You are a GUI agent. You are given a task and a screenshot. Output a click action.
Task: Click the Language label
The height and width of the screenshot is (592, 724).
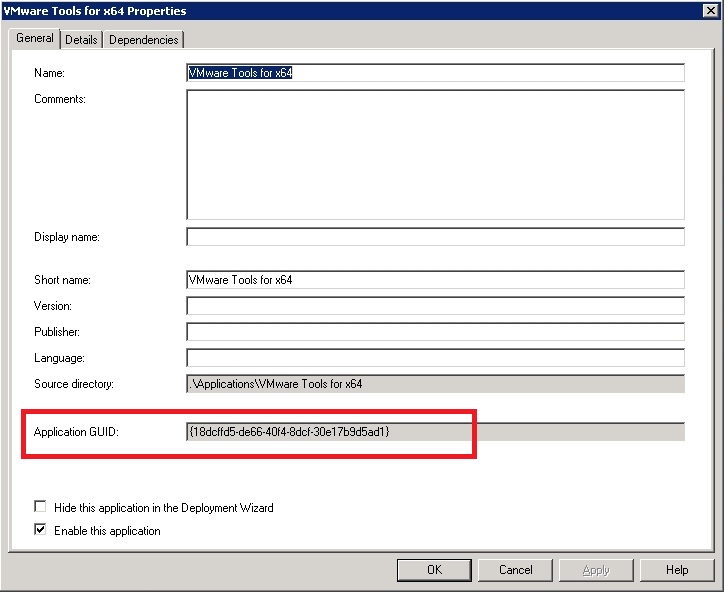coord(59,358)
